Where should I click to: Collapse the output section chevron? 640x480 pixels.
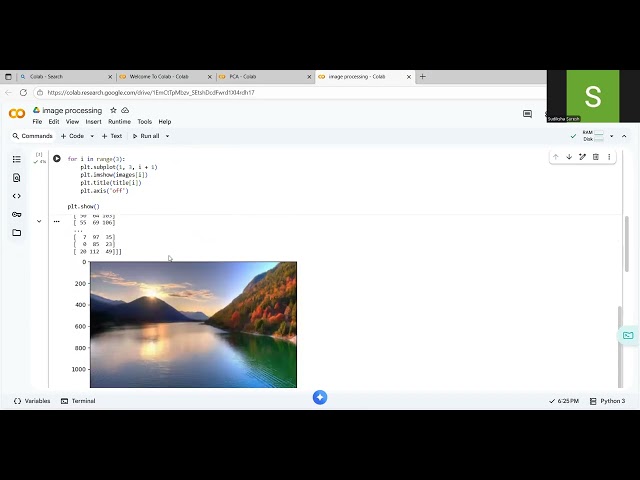click(39, 221)
